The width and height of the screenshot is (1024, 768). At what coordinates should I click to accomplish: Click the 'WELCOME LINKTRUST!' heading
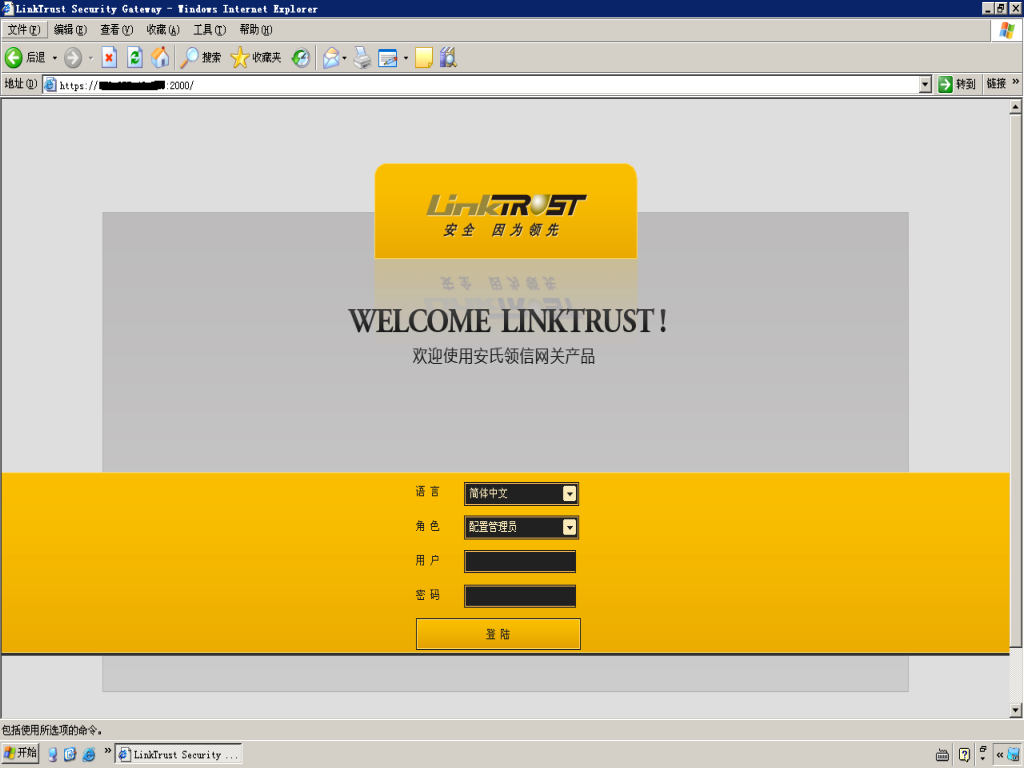(x=507, y=321)
